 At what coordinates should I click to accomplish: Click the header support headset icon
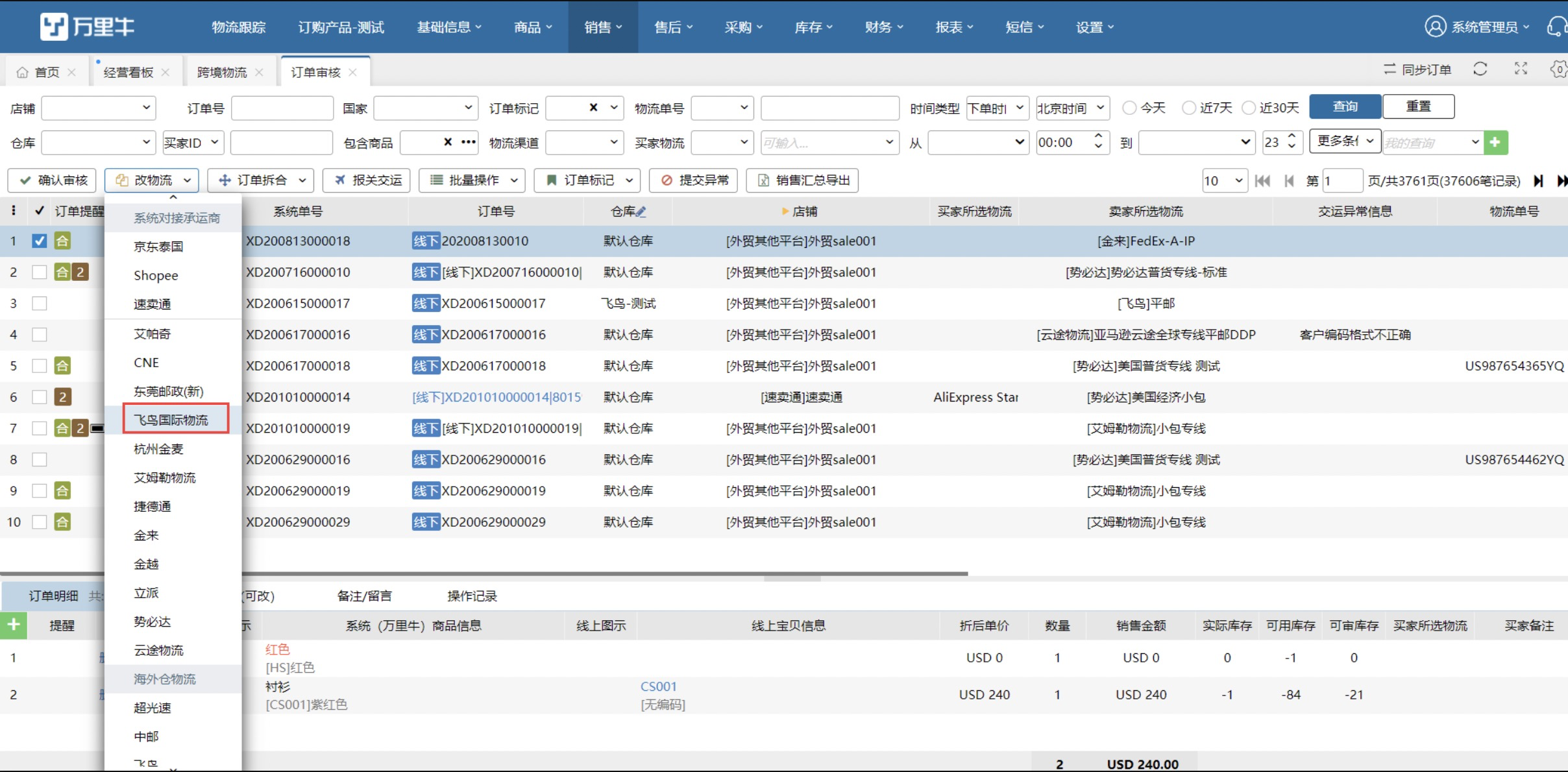[x=1557, y=27]
